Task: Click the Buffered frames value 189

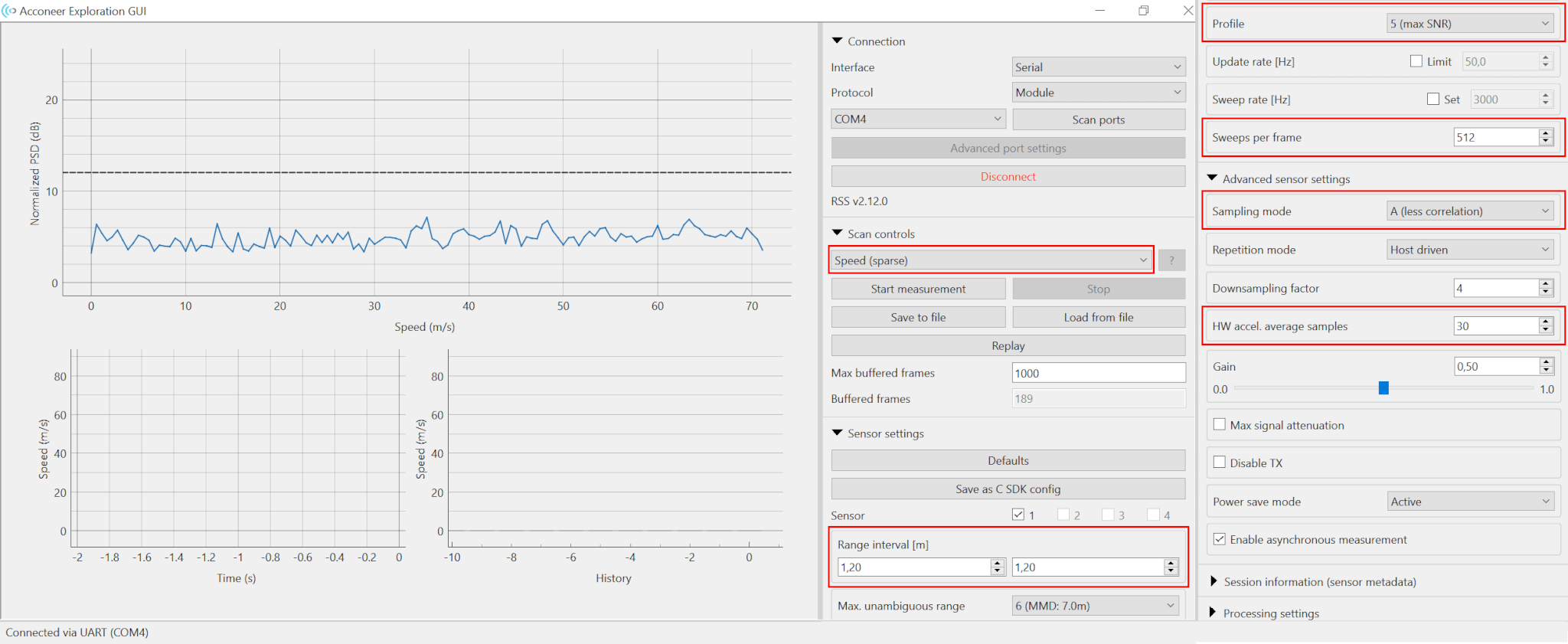Action: [1099, 398]
